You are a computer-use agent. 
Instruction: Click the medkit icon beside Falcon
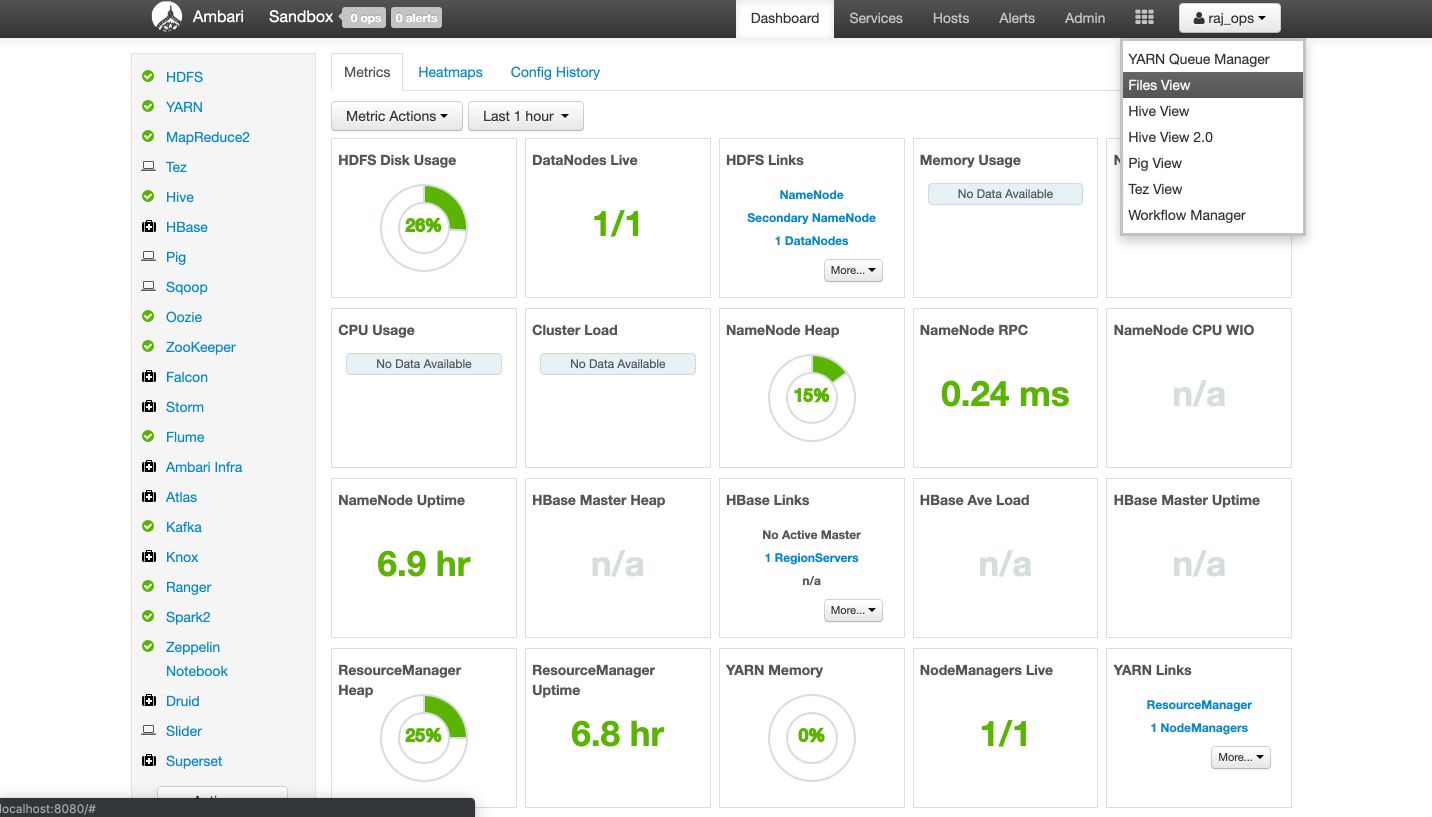click(149, 376)
